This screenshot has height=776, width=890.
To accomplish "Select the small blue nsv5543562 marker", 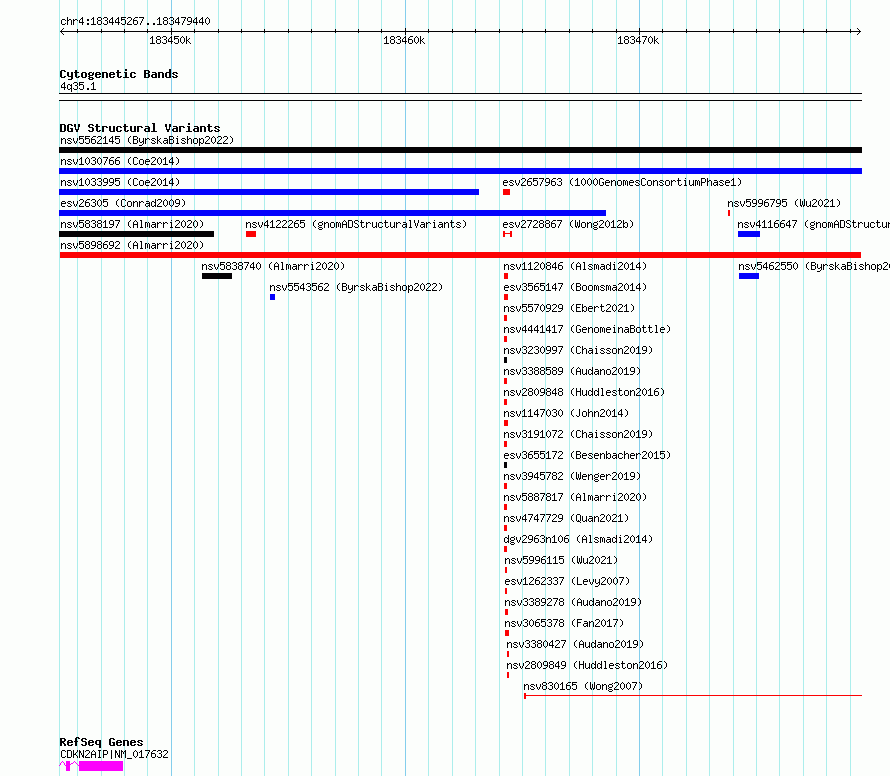I will 272,297.
